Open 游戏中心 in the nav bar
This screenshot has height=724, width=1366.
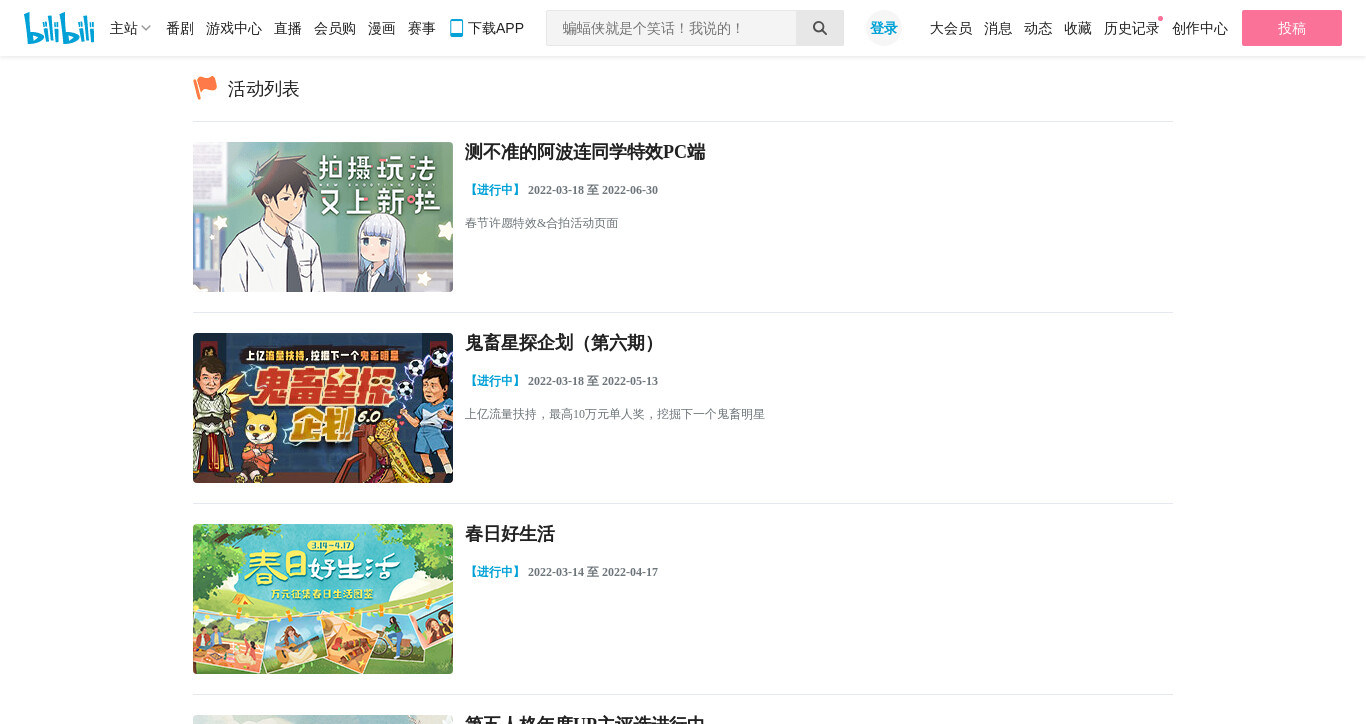click(234, 28)
